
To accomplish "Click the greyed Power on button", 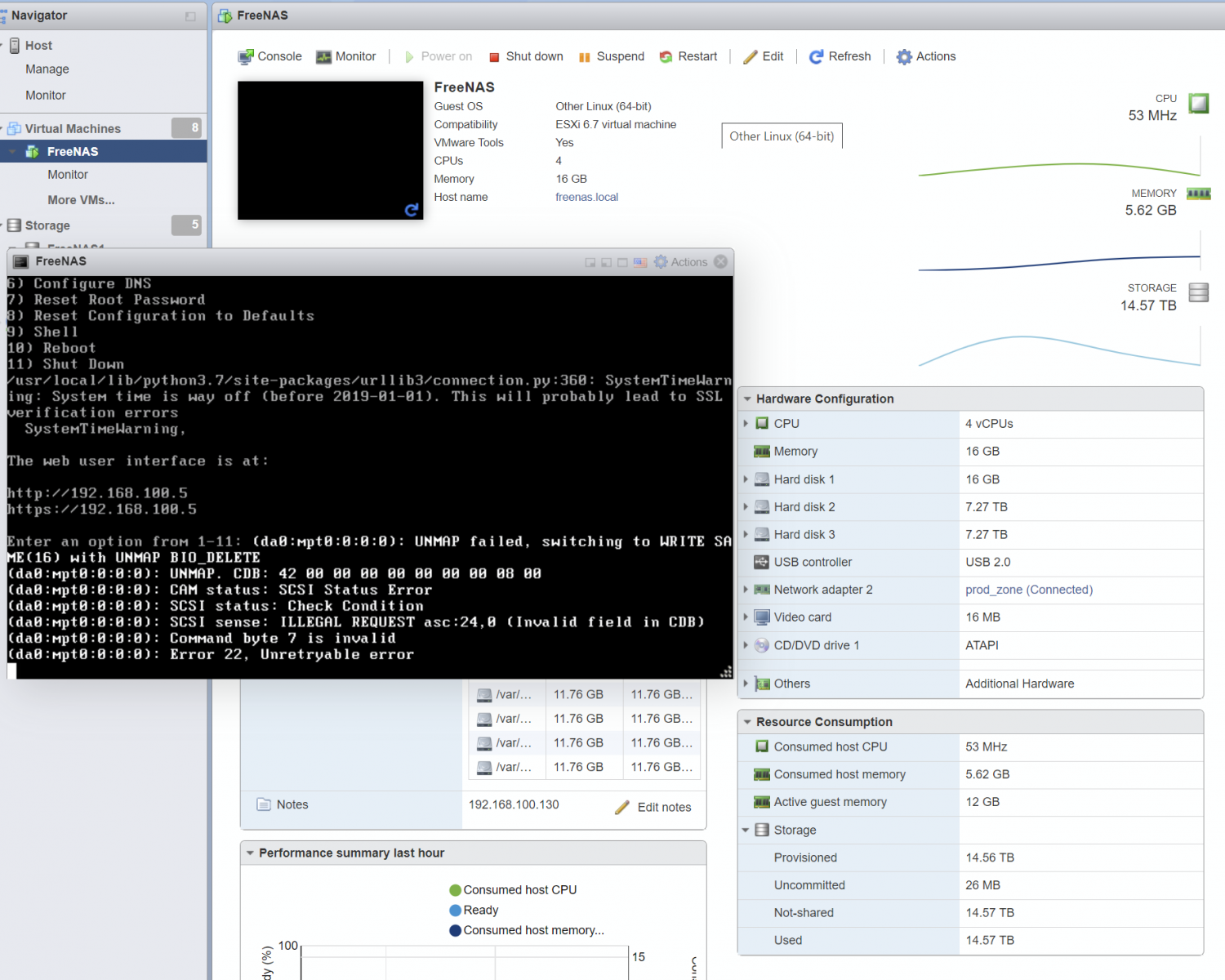I will pos(439,56).
